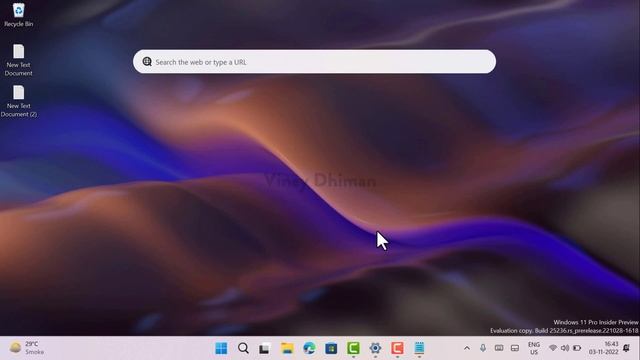Change input language ENG US

(x=534, y=348)
